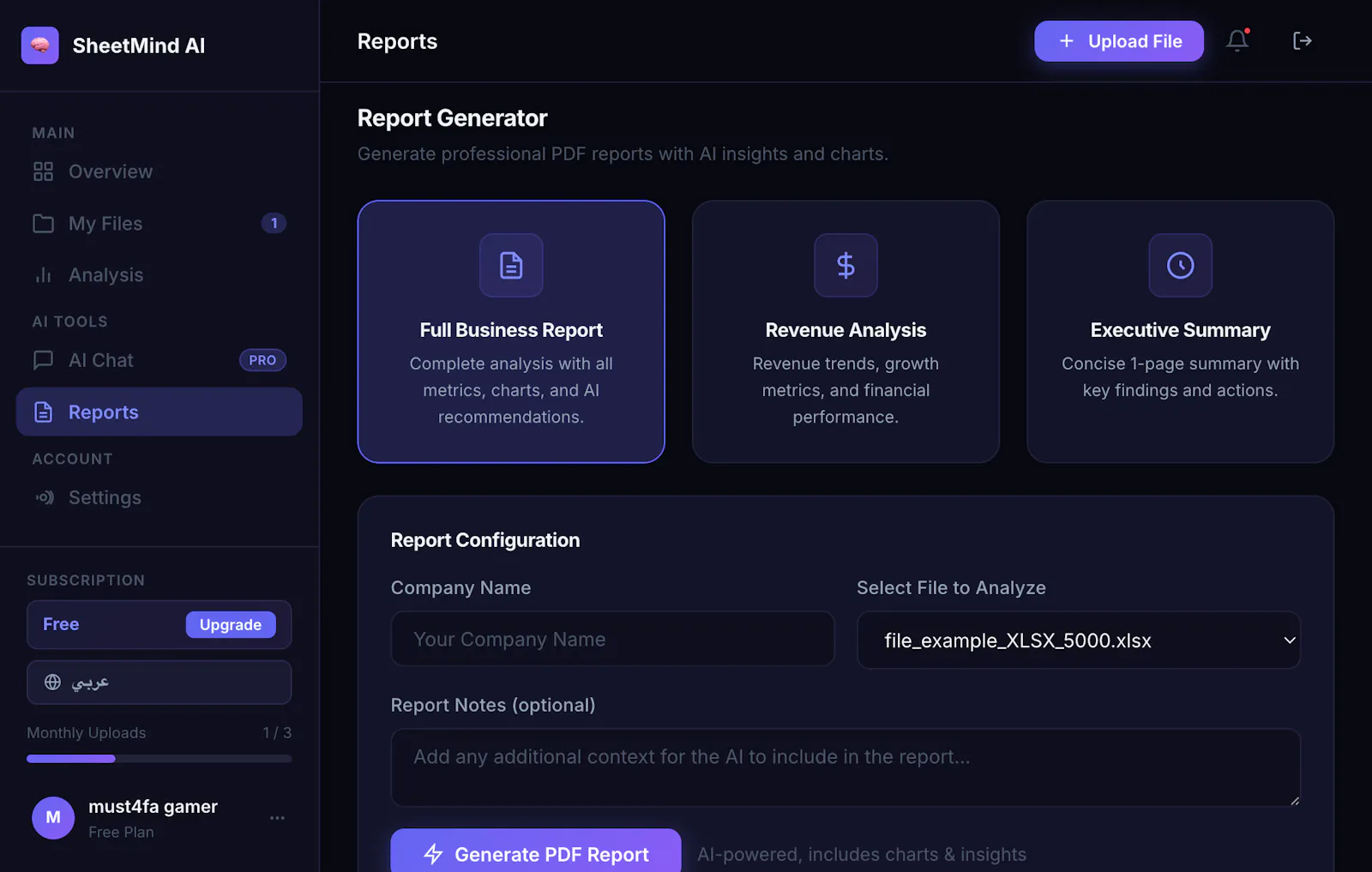Click the Full Business Report document icon
1372x872 pixels.
pyautogui.click(x=511, y=266)
